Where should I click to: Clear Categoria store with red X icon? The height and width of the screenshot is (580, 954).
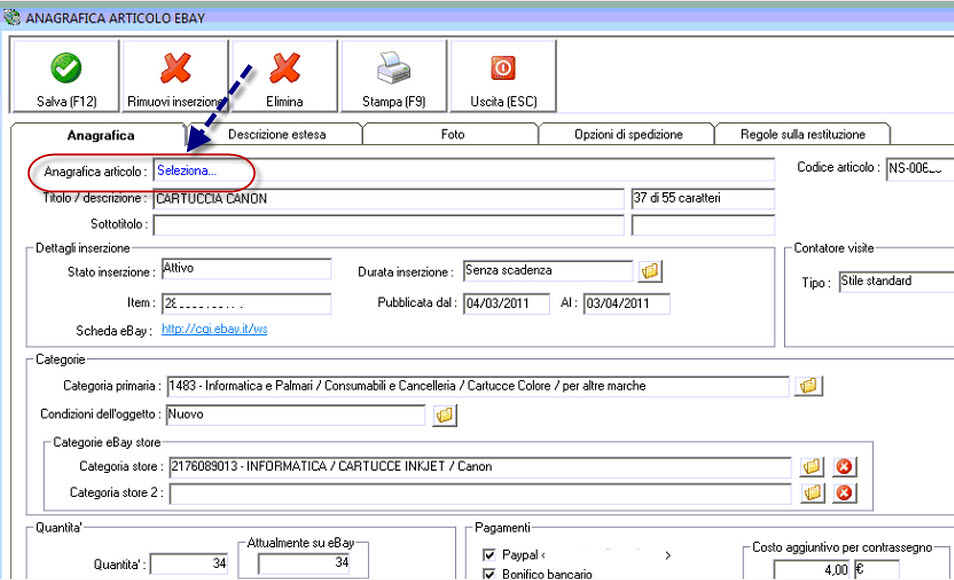[844, 467]
